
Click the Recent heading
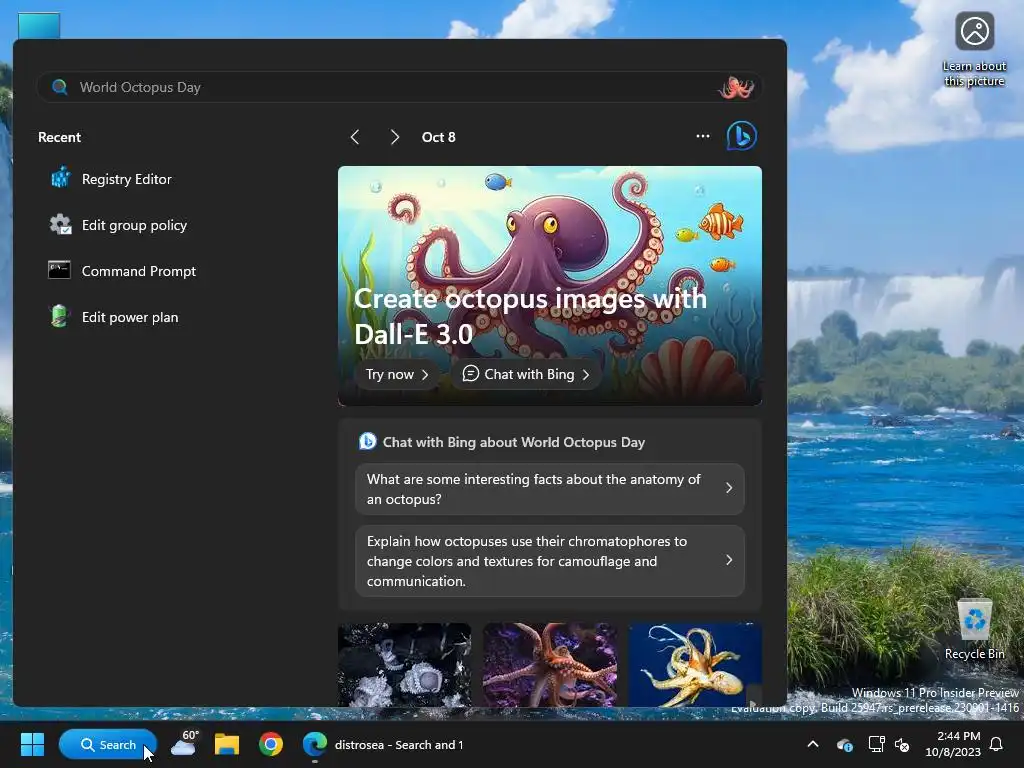click(x=59, y=137)
